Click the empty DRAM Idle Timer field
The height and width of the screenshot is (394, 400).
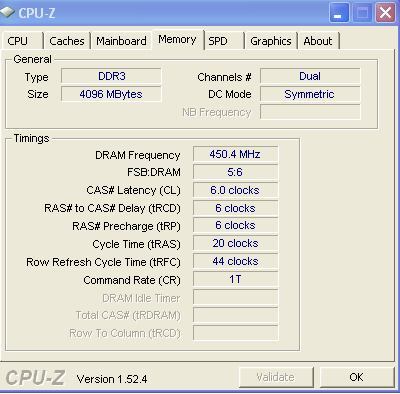(x=235, y=297)
